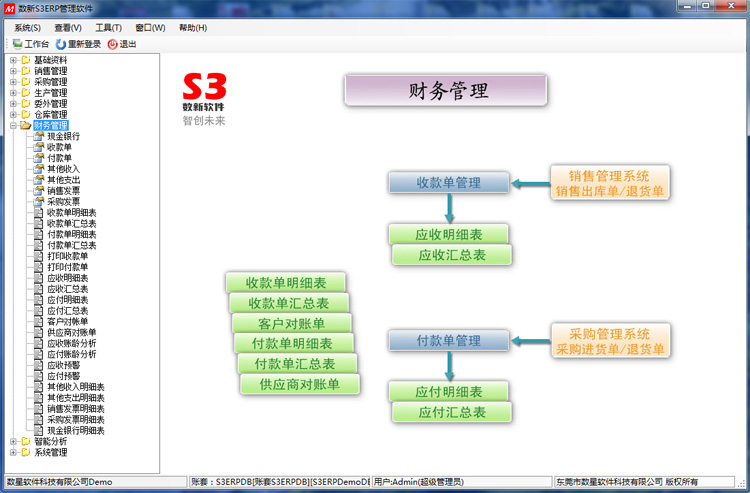Viewport: 750px width, 493px height.
Task: Click the 退出 exit power icon
Action: point(112,44)
